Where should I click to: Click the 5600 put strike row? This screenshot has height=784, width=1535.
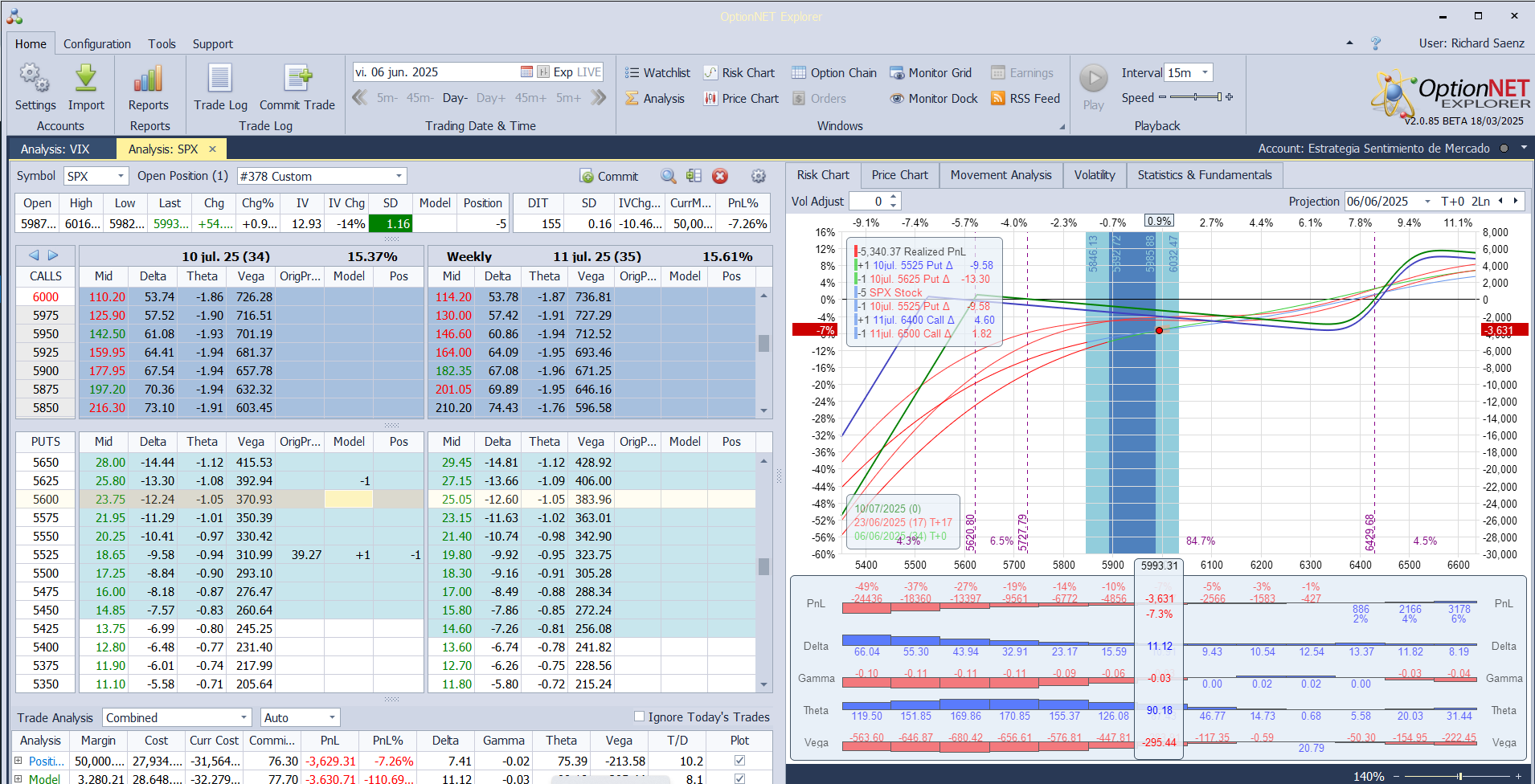tap(46, 499)
